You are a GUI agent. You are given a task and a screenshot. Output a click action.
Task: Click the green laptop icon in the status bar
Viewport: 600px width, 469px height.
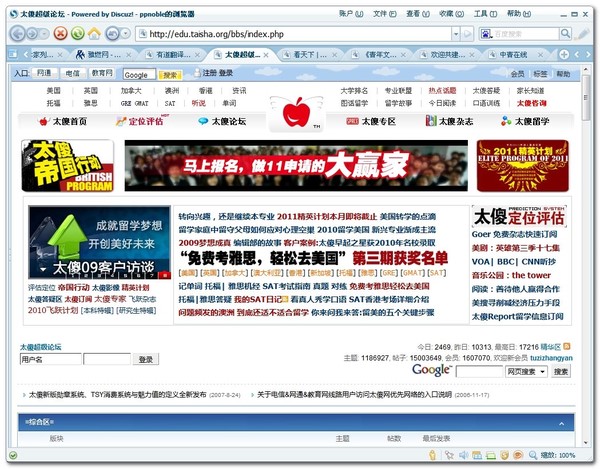(491, 455)
